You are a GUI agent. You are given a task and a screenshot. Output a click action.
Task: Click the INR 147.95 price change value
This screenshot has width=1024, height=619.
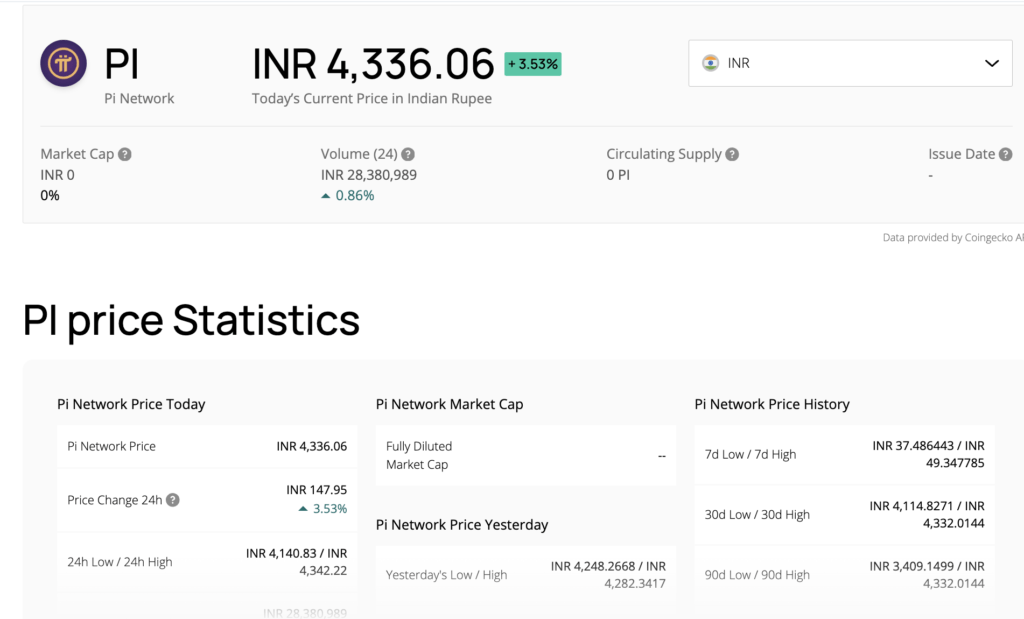(x=317, y=490)
